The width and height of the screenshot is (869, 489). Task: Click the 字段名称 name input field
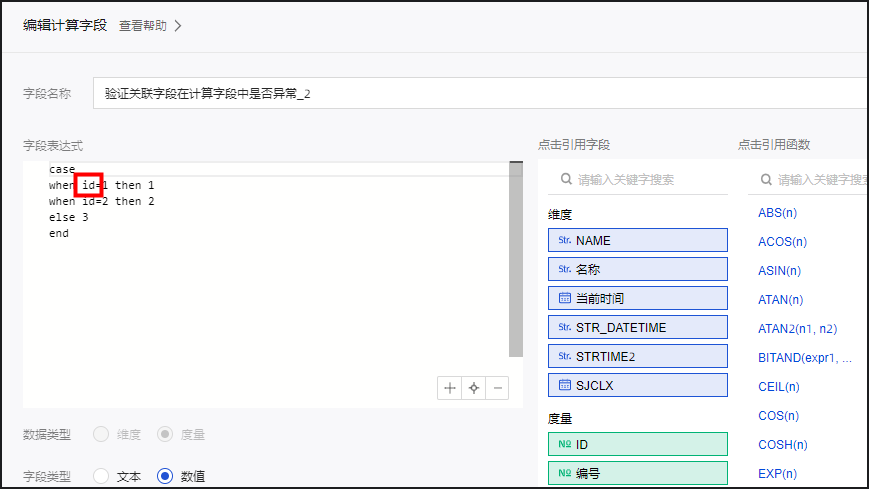tap(480, 93)
